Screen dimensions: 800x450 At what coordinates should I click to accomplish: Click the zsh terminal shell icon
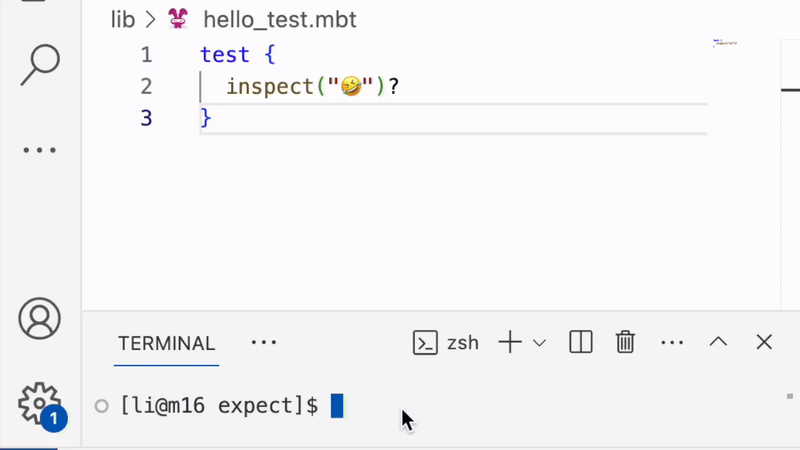pos(425,343)
